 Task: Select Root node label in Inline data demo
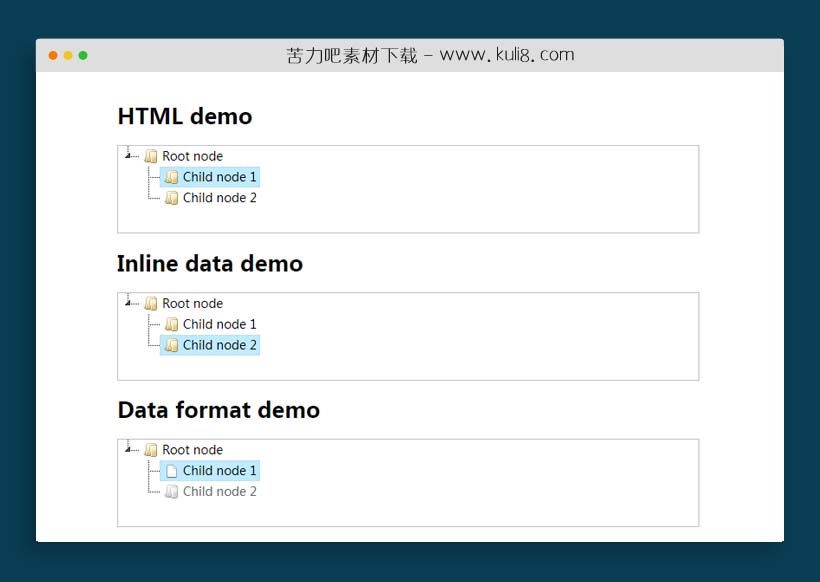tap(192, 303)
